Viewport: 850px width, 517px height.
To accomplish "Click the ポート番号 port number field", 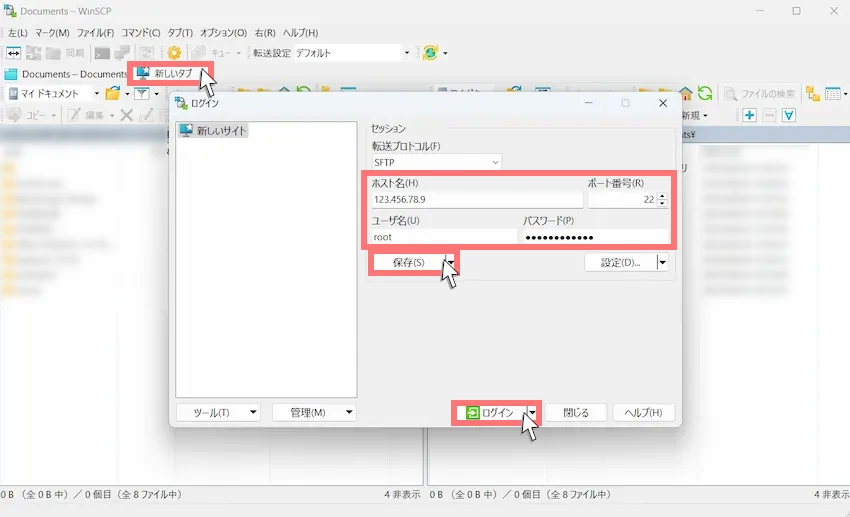I will pyautogui.click(x=623, y=199).
